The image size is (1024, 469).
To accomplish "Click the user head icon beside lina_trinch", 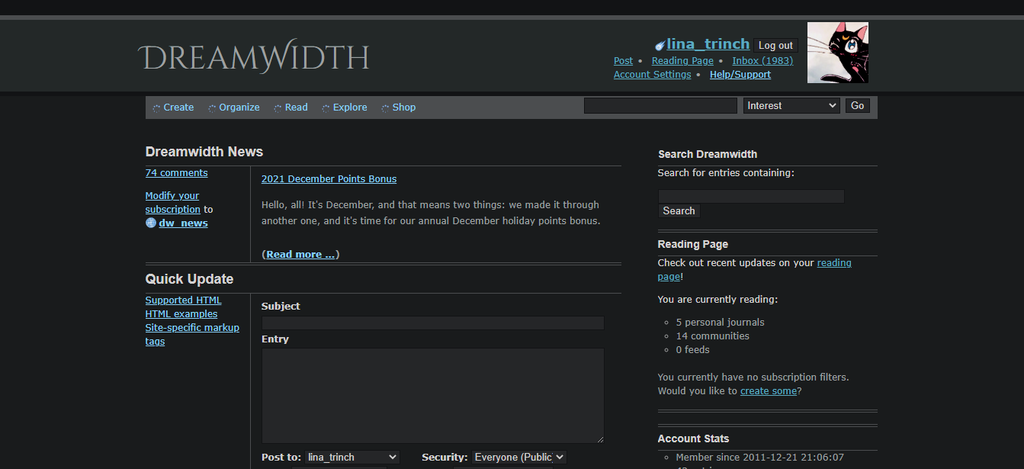I will [x=660, y=45].
